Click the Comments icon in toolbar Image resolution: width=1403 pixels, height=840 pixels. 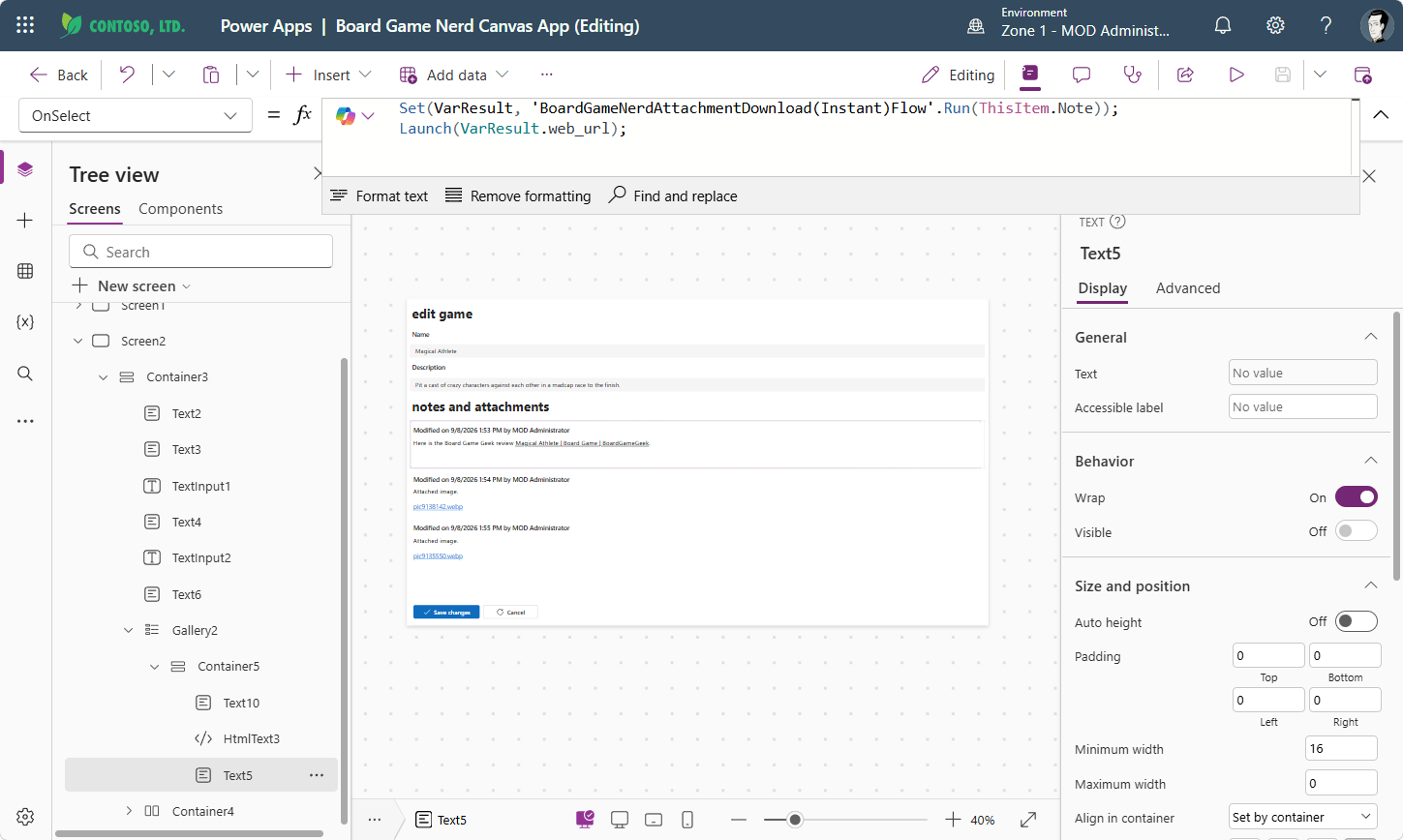click(x=1082, y=75)
